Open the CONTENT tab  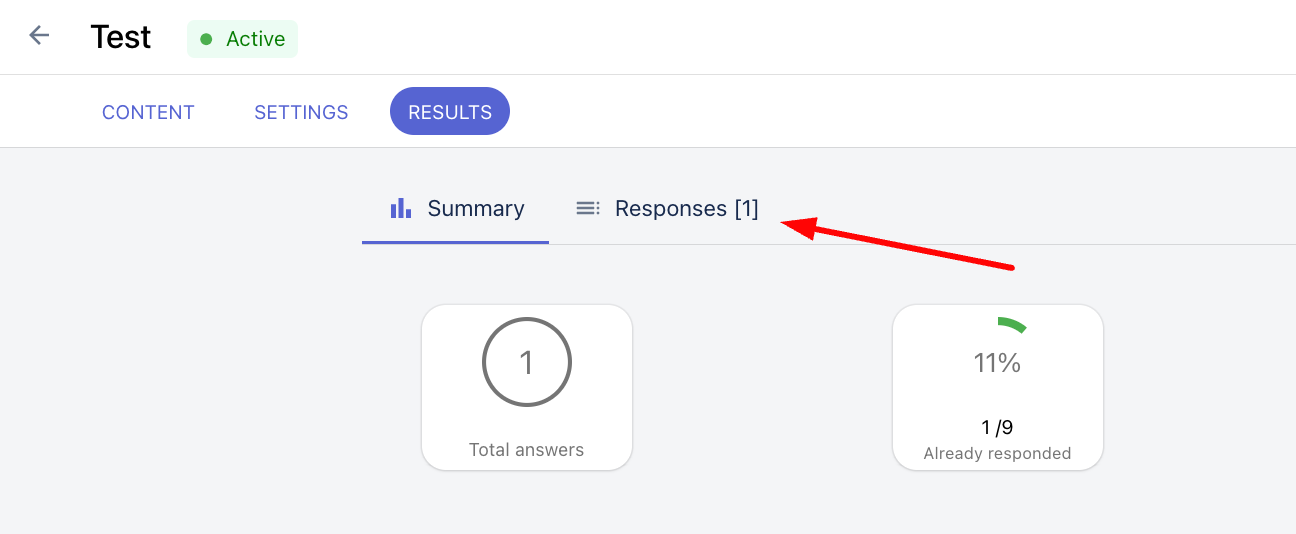[148, 112]
